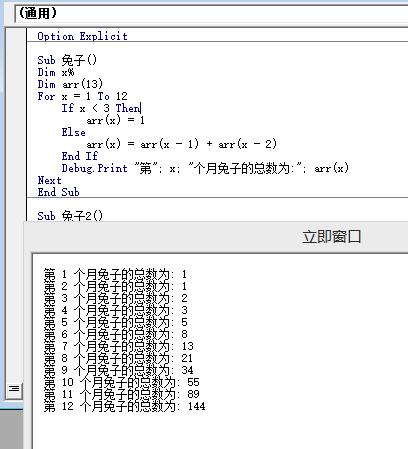Click the 'For x = 1 To 12' line

(x=82, y=96)
